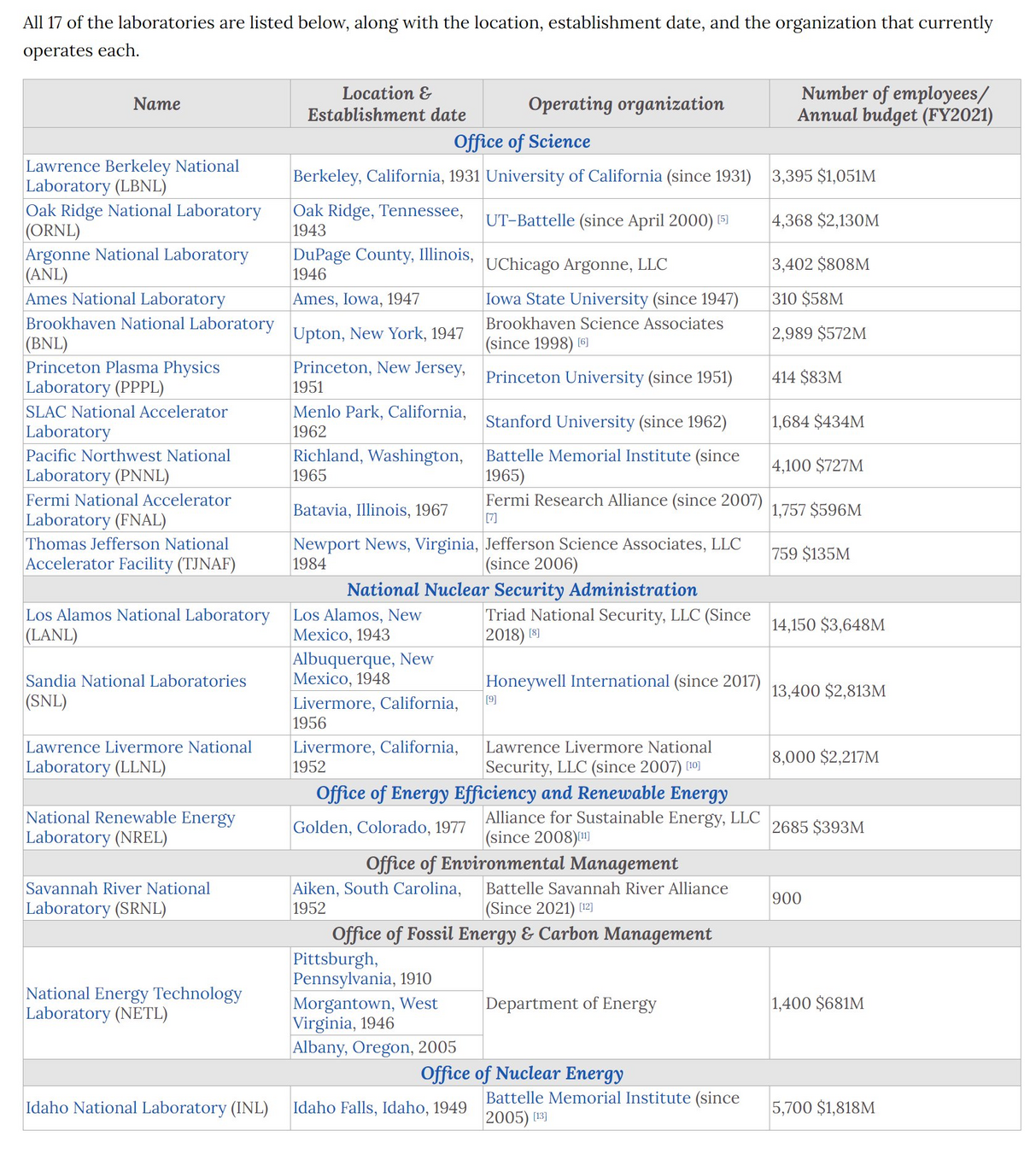Viewport: 1036px width, 1154px height.
Task: Jump to footnote reference [13]
Action: coord(540,1116)
